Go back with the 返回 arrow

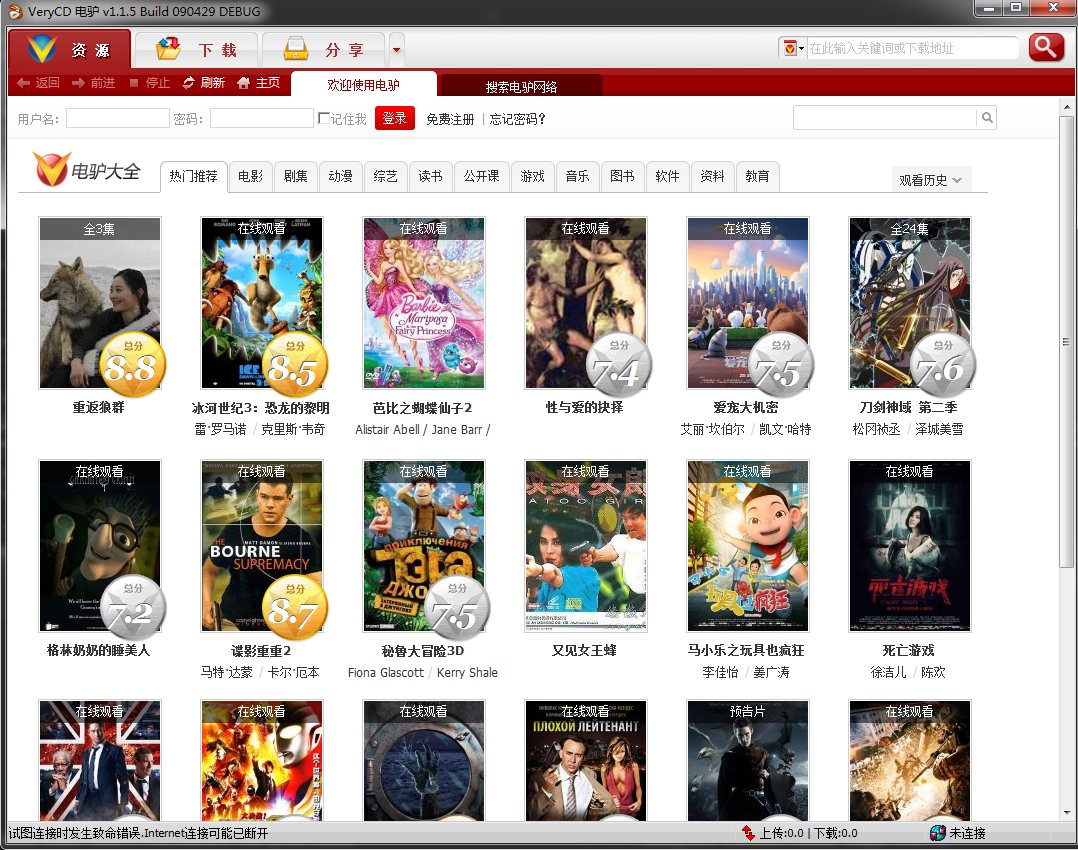38,83
